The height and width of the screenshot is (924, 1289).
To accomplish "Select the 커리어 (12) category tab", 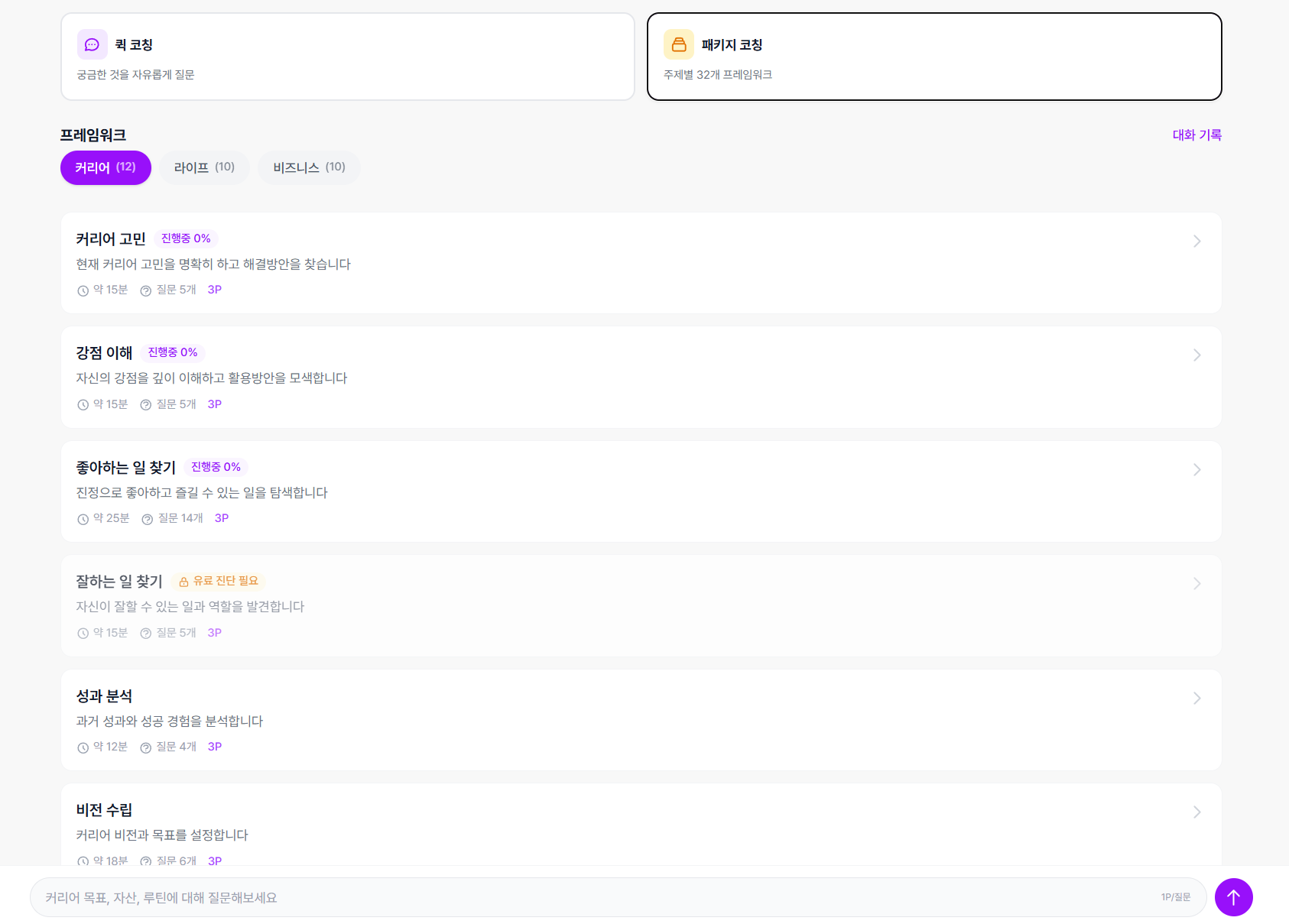I will coord(106,167).
